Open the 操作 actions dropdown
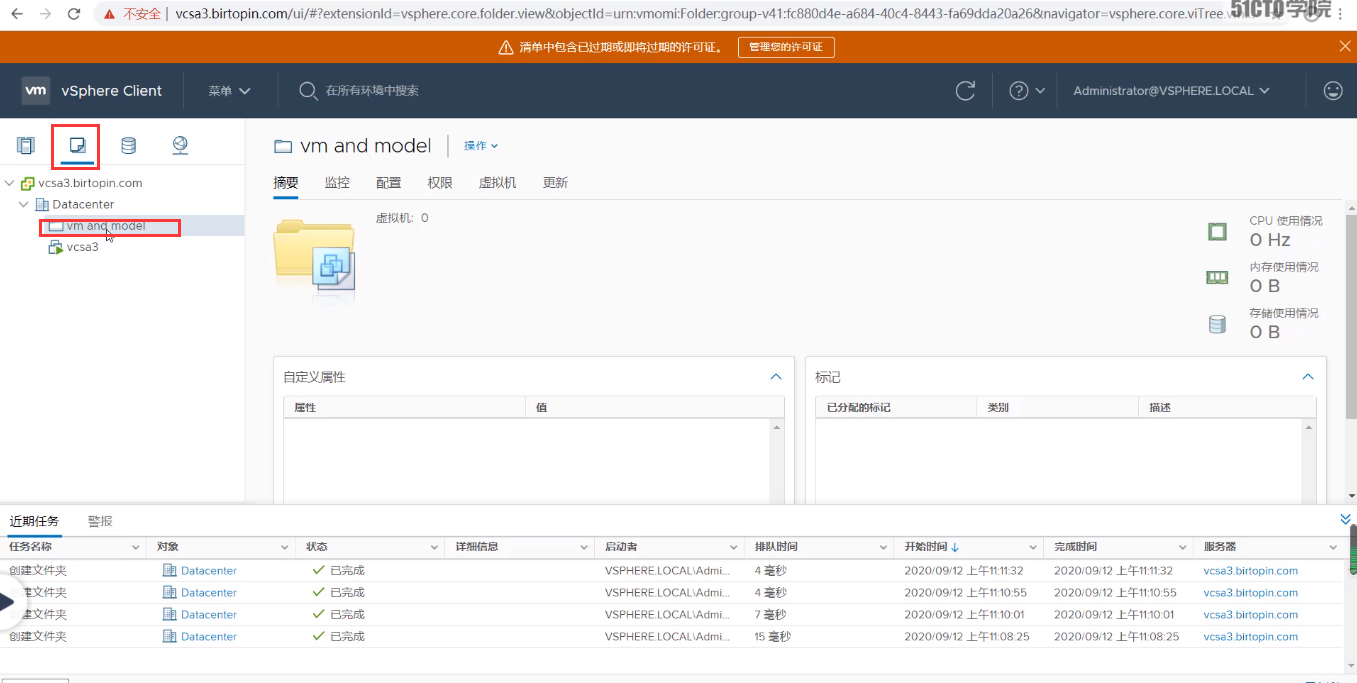1357x683 pixels. 481,146
